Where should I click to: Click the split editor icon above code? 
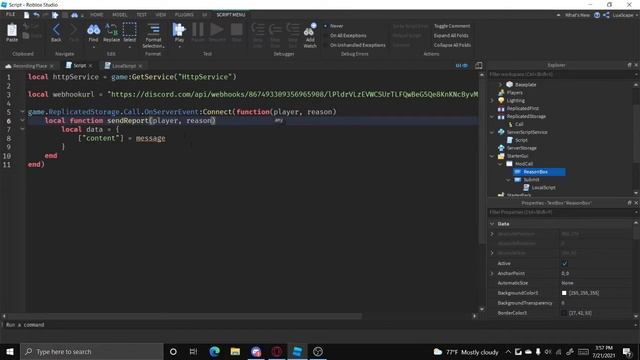(x=478, y=65)
